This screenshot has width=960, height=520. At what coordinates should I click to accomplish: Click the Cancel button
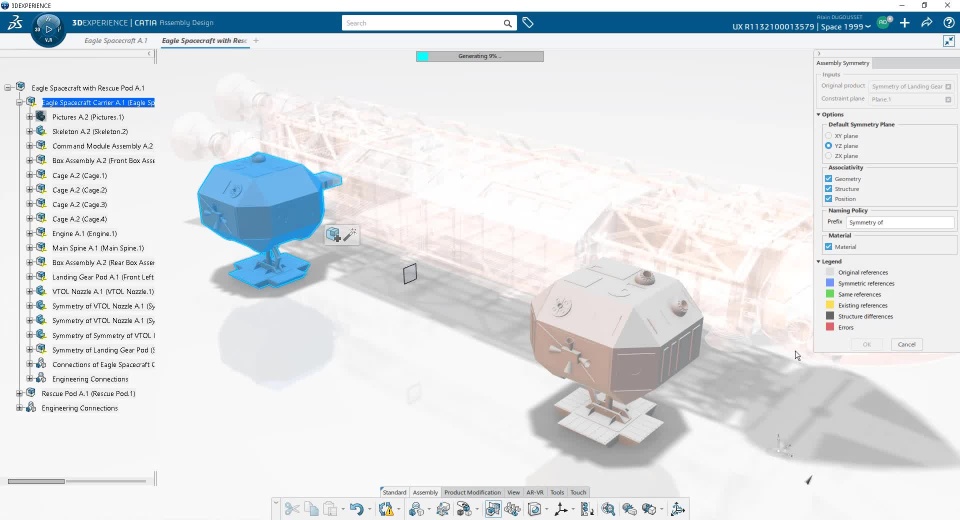coord(907,344)
